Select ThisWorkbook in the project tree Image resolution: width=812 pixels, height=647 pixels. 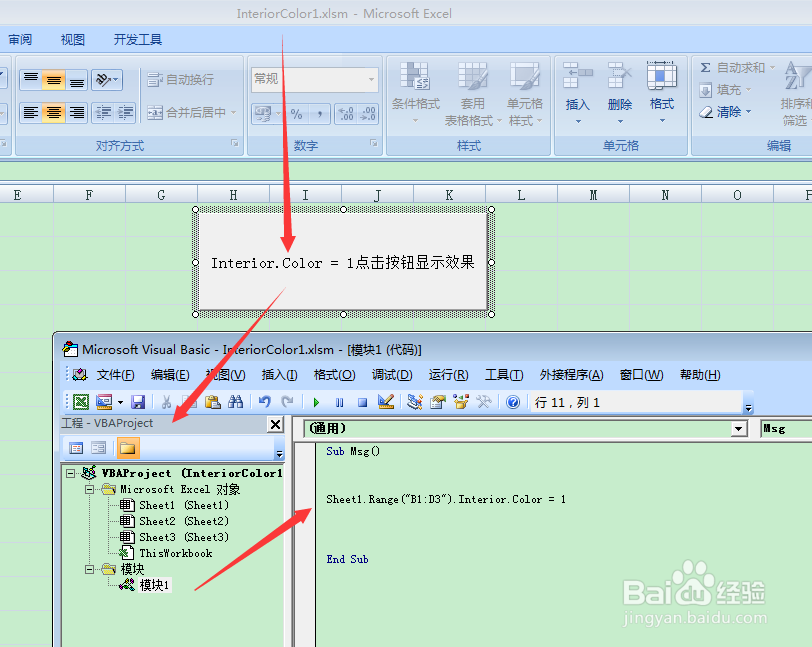click(166, 553)
